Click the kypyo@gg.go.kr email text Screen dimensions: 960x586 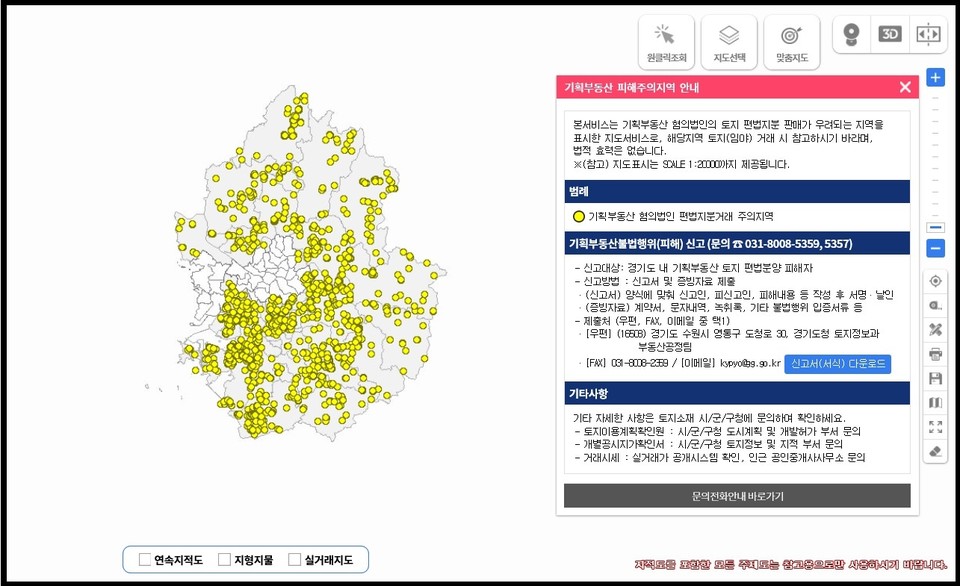[750, 363]
